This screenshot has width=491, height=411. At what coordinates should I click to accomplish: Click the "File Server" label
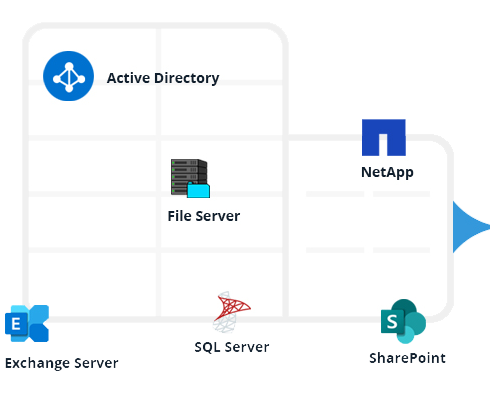pos(204,216)
